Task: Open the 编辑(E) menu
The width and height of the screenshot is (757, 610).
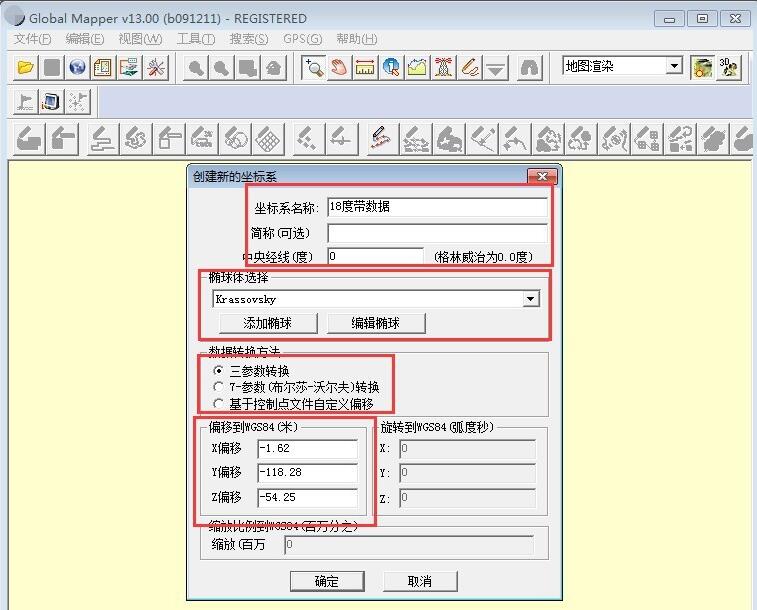Action: tap(84, 39)
